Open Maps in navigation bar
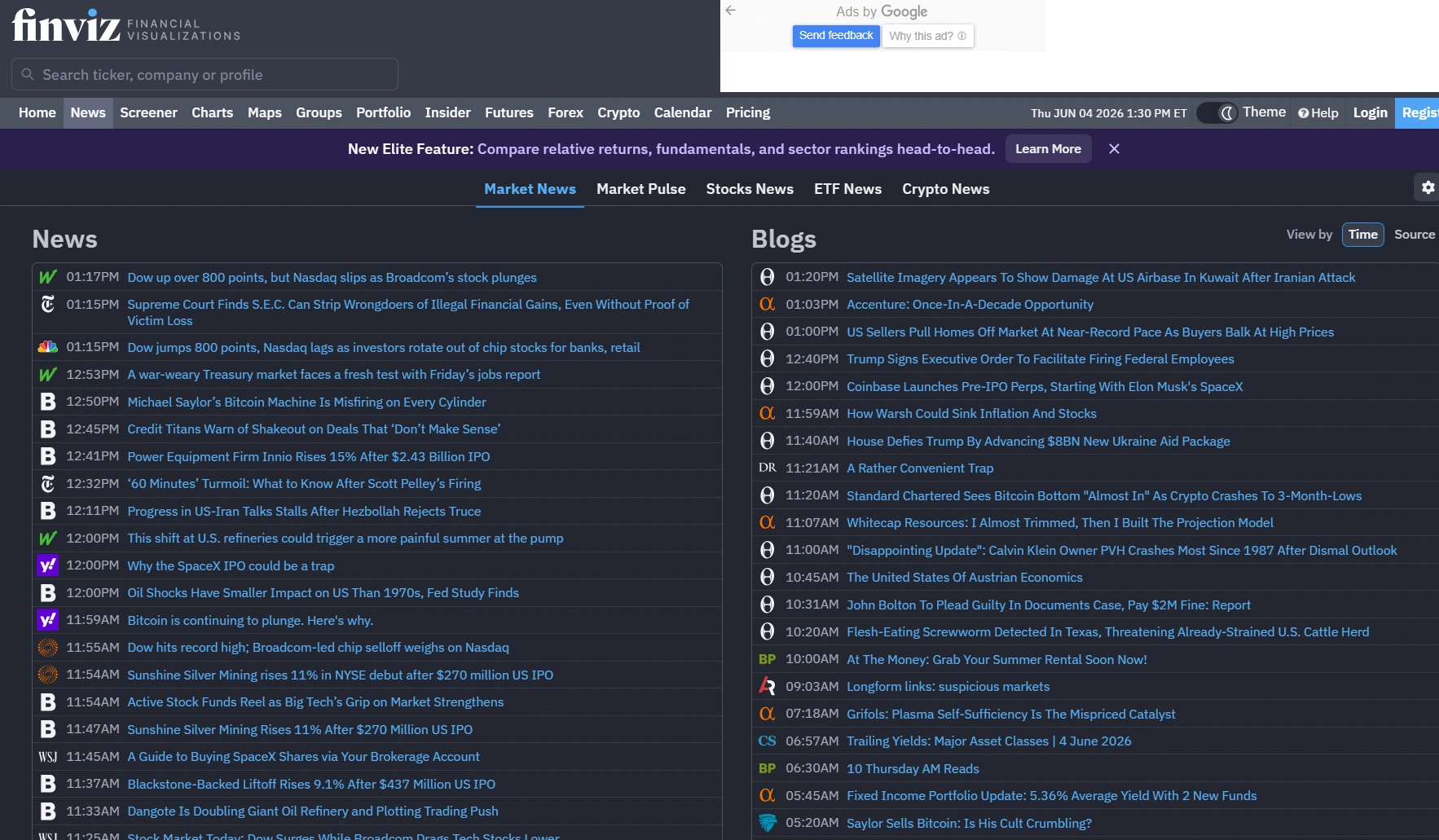The height and width of the screenshot is (840, 1439). [264, 113]
